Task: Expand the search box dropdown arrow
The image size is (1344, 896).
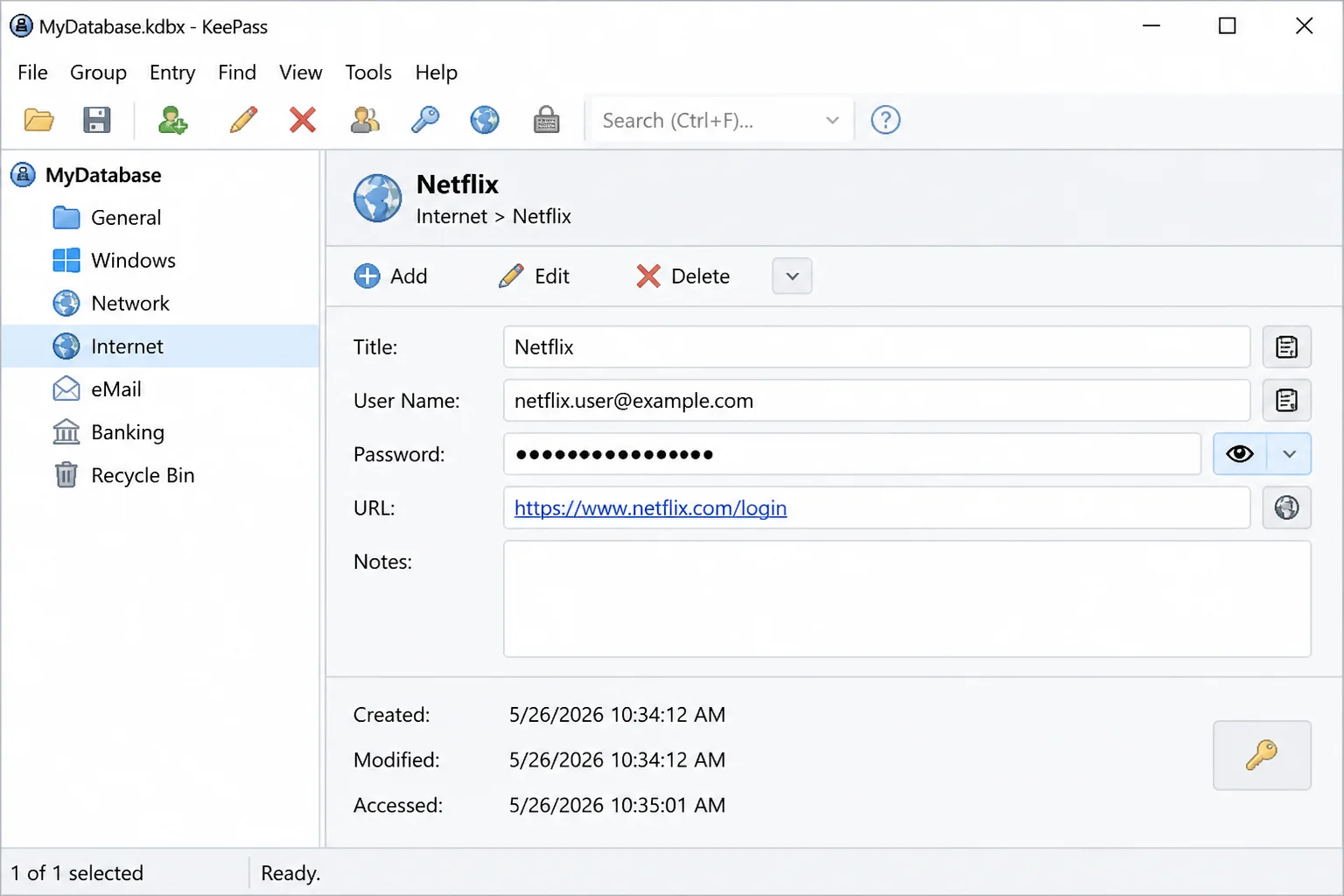Action: (x=832, y=120)
